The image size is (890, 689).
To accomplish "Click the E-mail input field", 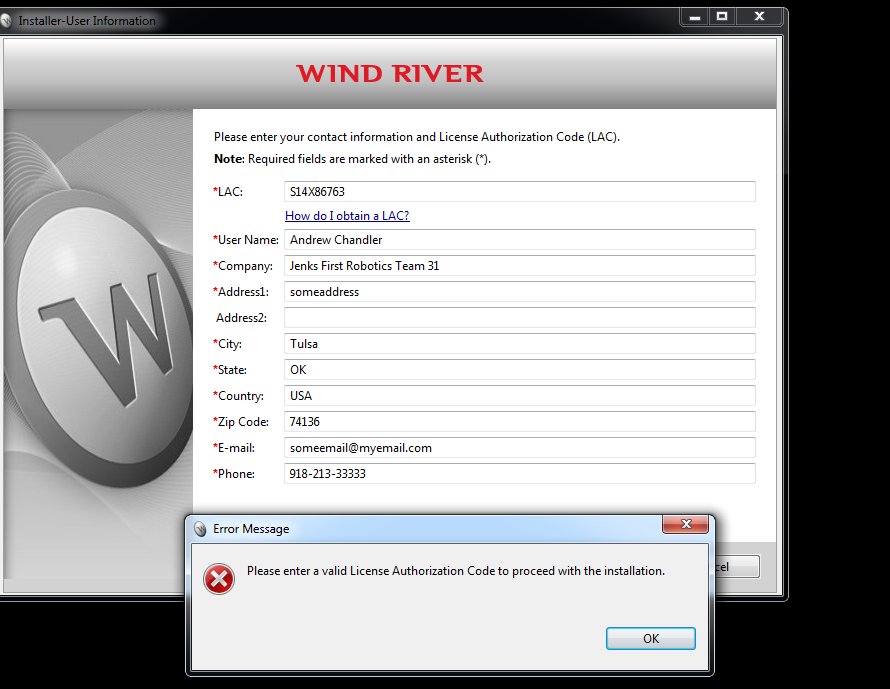I will pos(520,448).
